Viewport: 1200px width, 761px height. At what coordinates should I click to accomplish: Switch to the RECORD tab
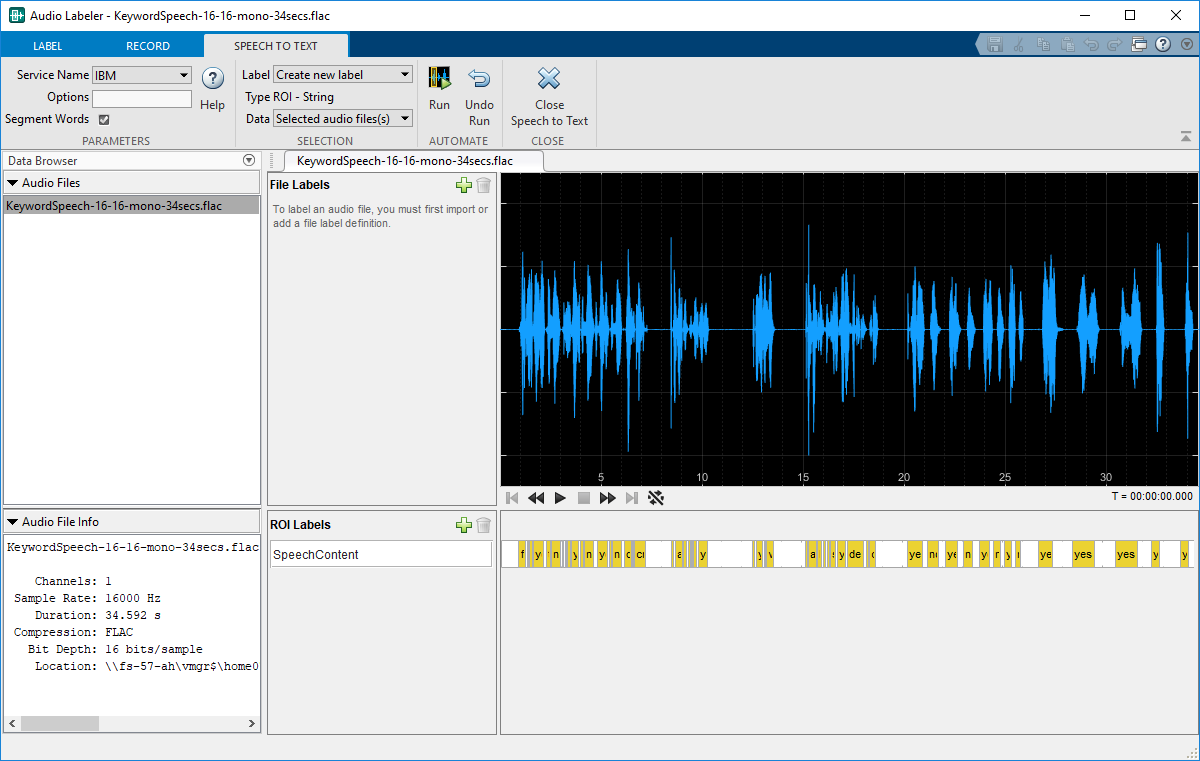click(x=148, y=46)
